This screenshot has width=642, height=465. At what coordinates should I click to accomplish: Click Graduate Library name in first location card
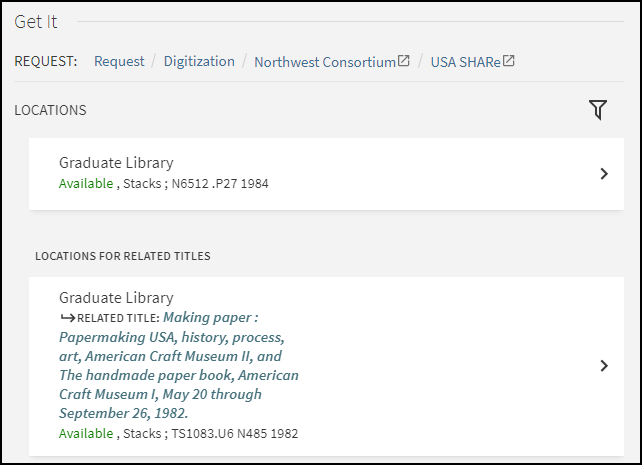coord(116,163)
